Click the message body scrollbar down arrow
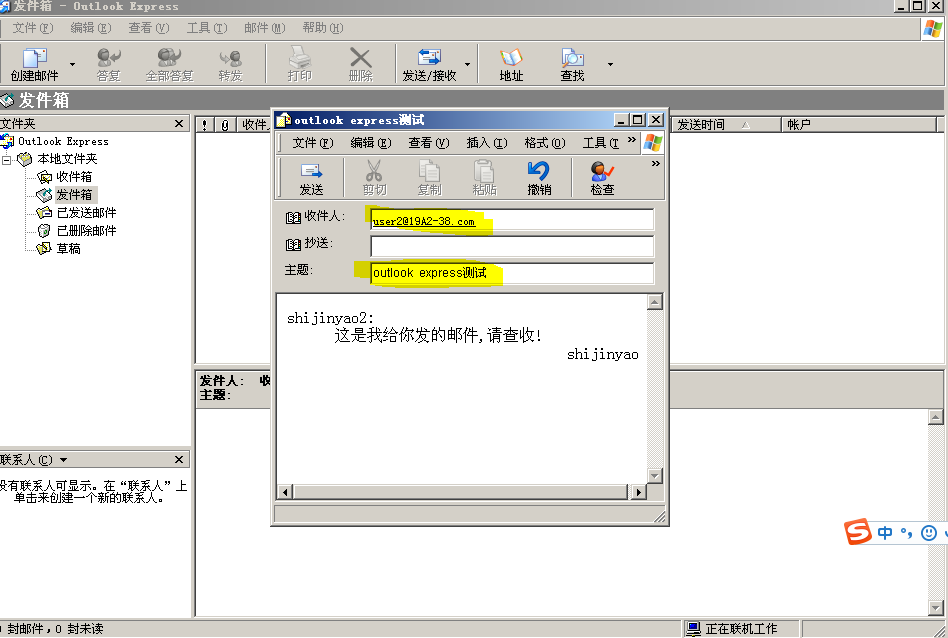This screenshot has height=638, width=948. 655,476
